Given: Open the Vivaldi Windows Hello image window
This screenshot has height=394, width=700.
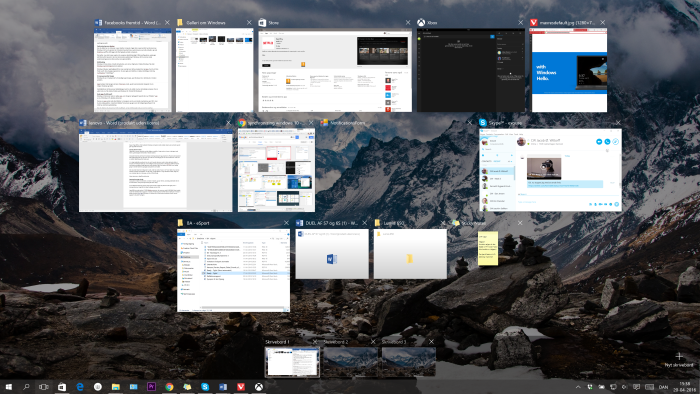Looking at the screenshot, I should pos(568,70).
